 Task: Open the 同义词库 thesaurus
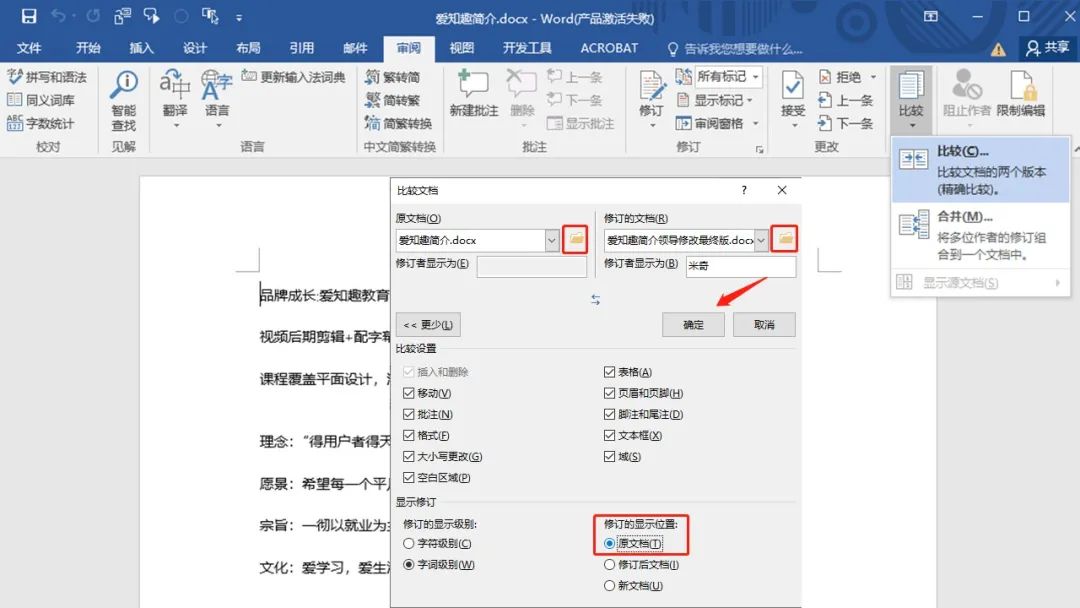[41, 100]
